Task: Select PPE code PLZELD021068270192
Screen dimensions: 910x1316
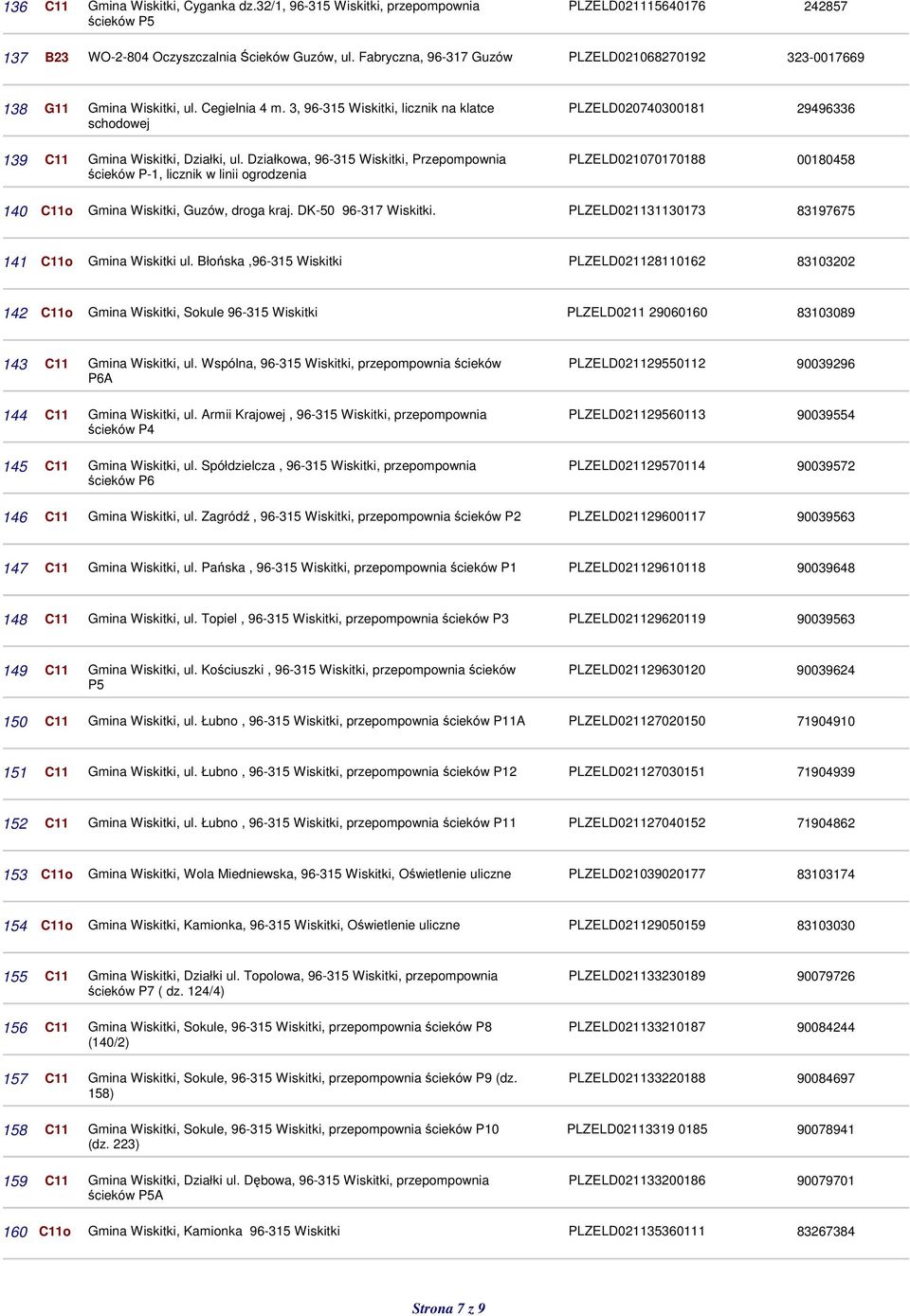Action: [636, 57]
